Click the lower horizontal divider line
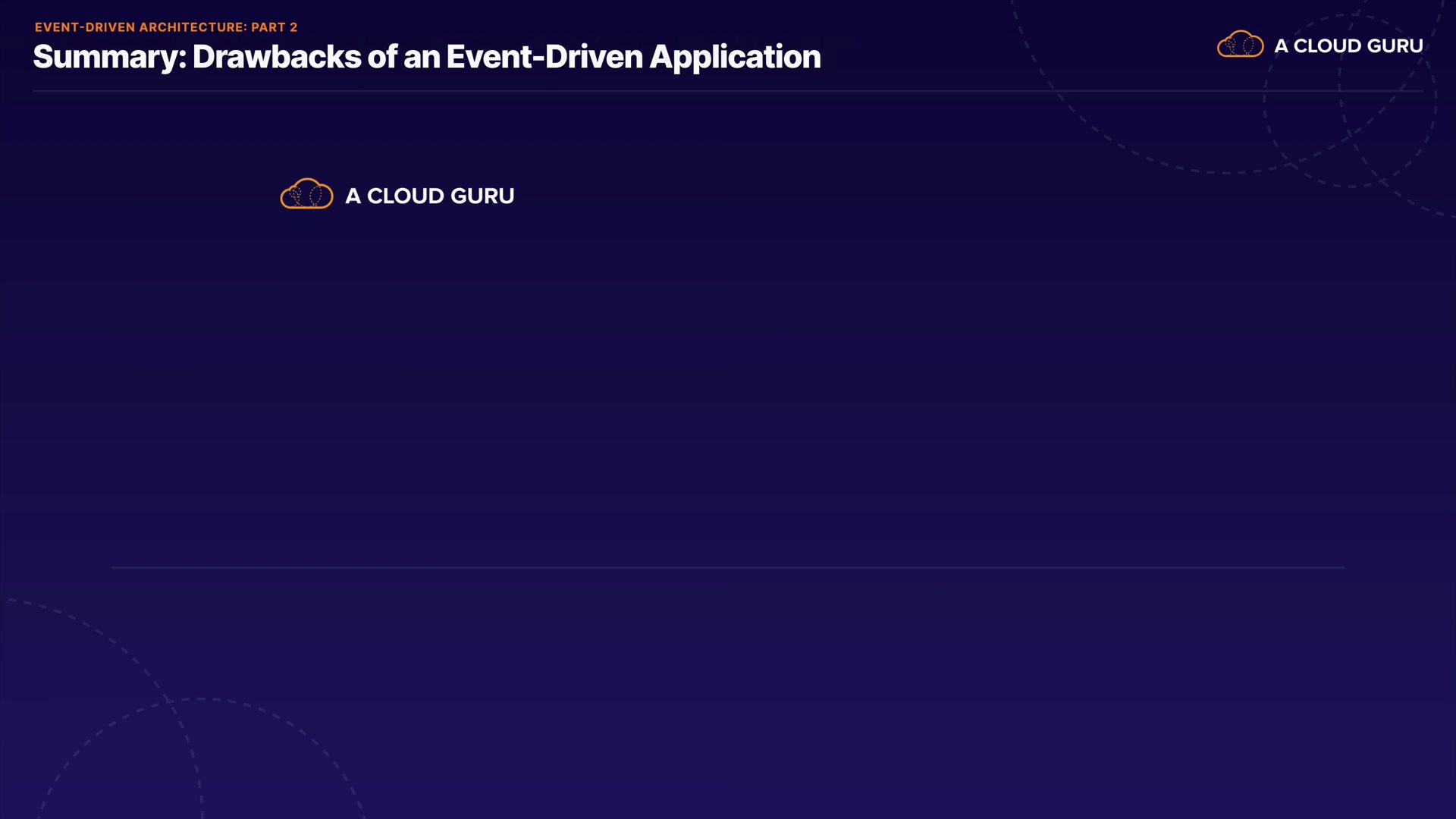 (x=728, y=567)
